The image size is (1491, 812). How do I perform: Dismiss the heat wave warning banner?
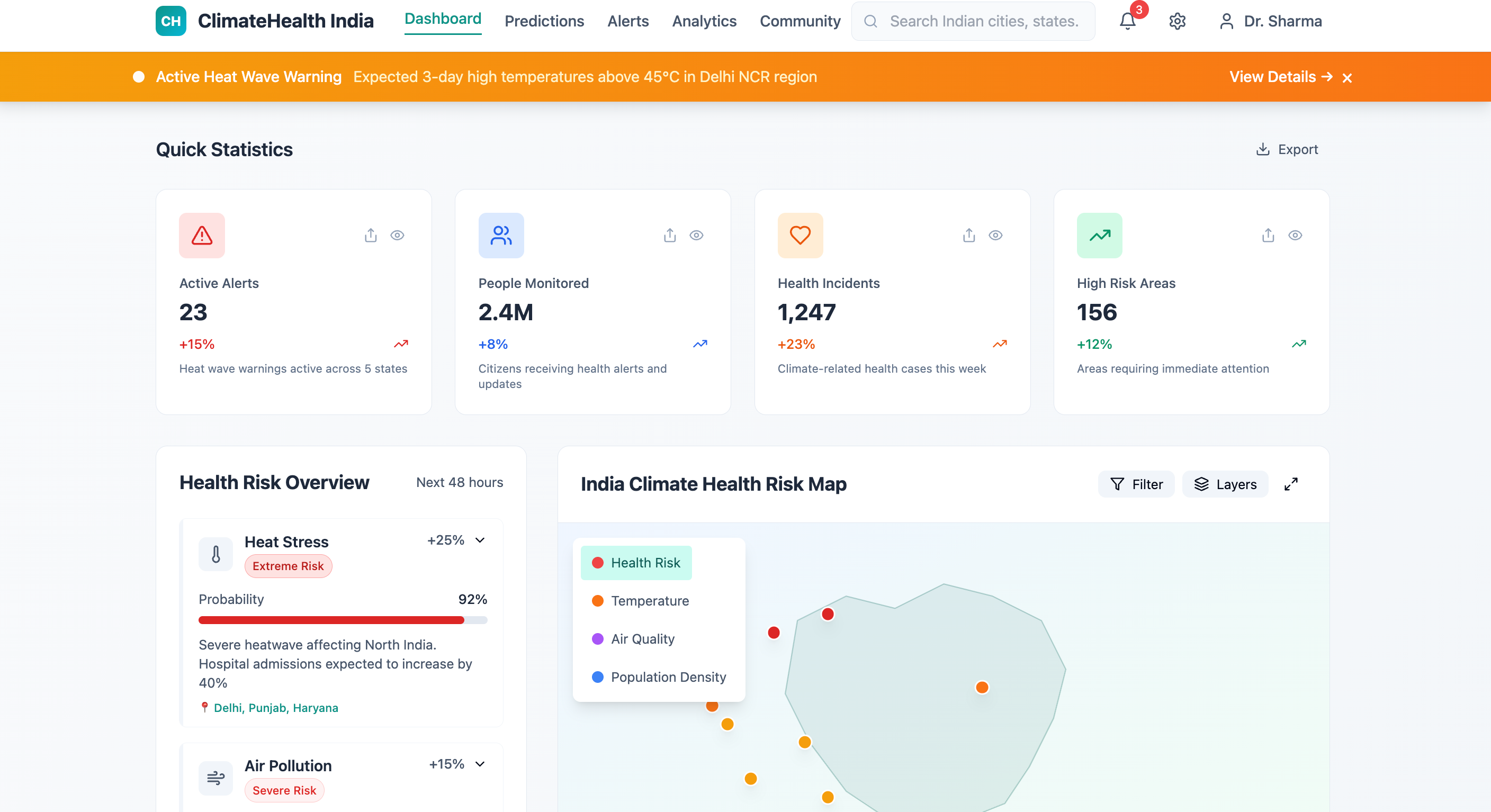point(1347,78)
